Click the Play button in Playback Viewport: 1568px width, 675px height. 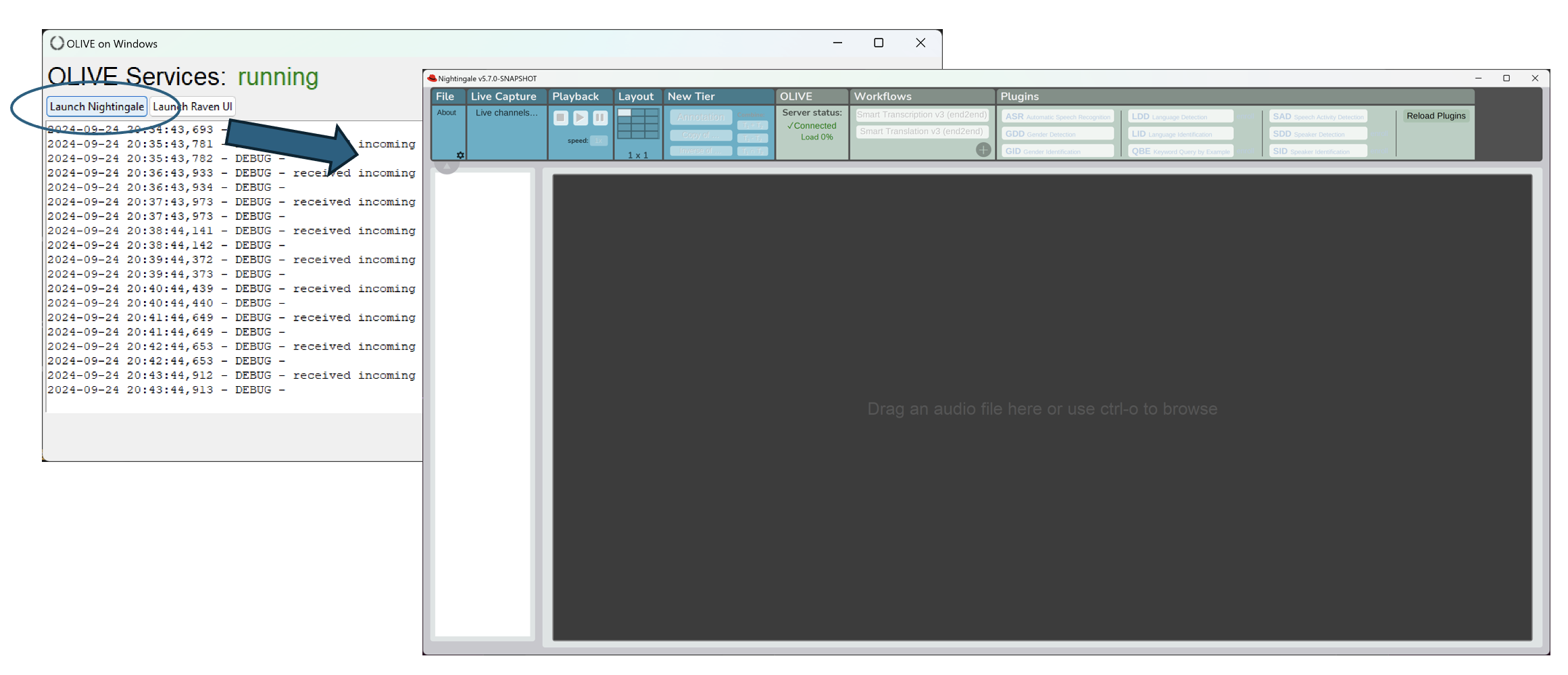pos(580,118)
